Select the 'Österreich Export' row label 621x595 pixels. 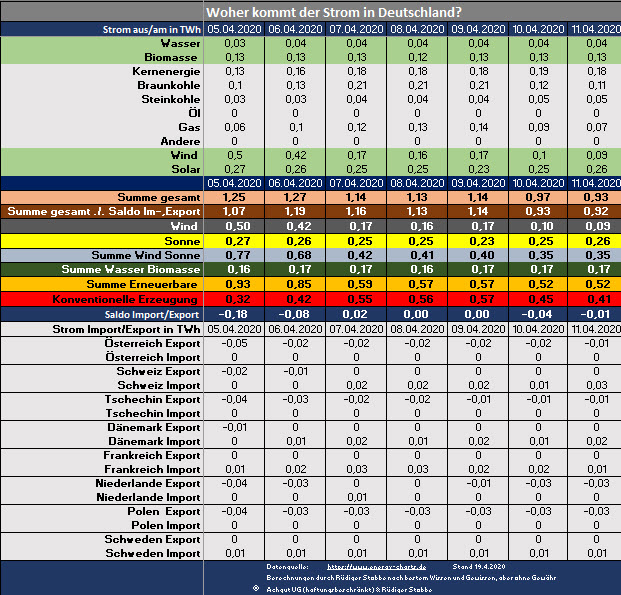tap(152, 343)
